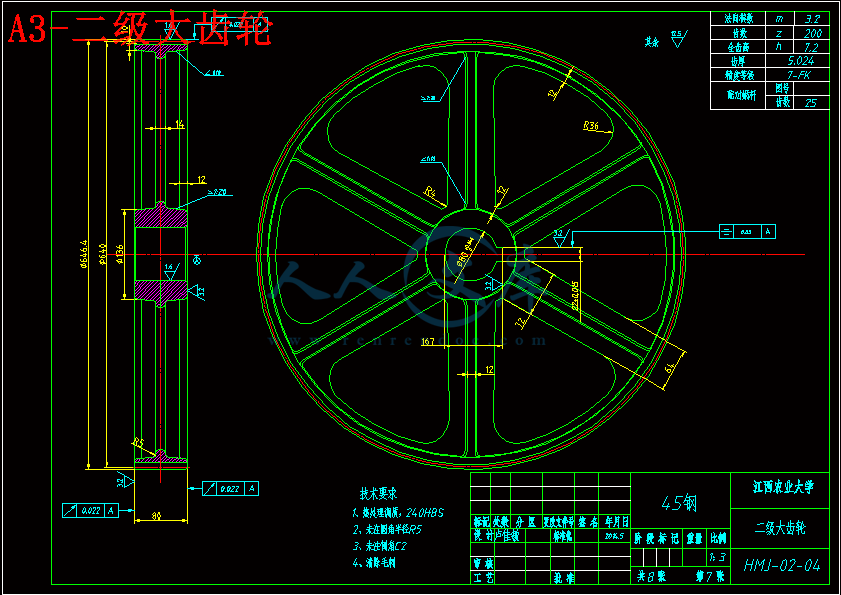Select the surface roughness symbol beside 其余
Image resolution: width=841 pixels, height=595 pixels.
pos(677,39)
